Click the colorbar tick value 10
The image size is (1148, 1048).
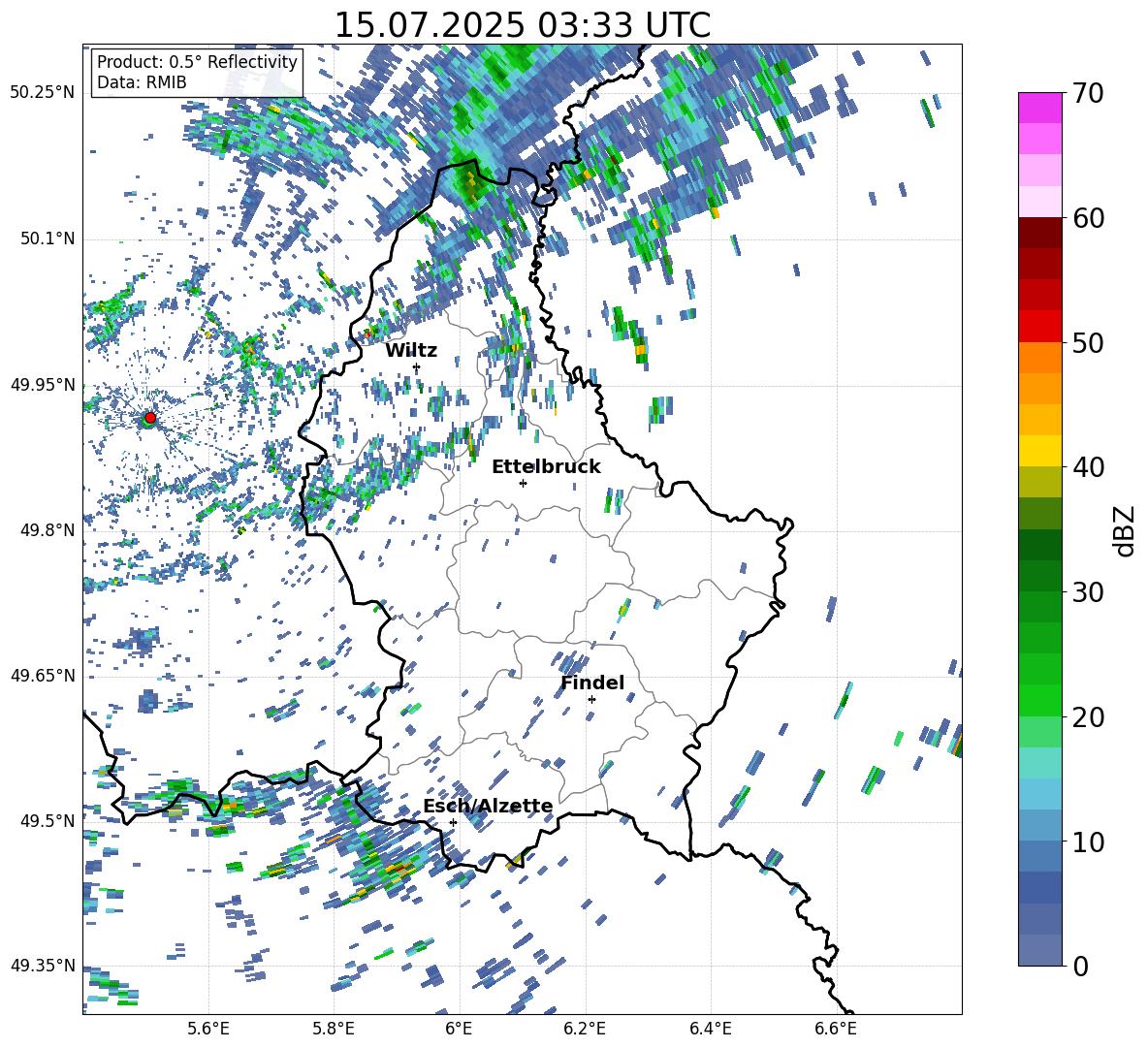1087,842
